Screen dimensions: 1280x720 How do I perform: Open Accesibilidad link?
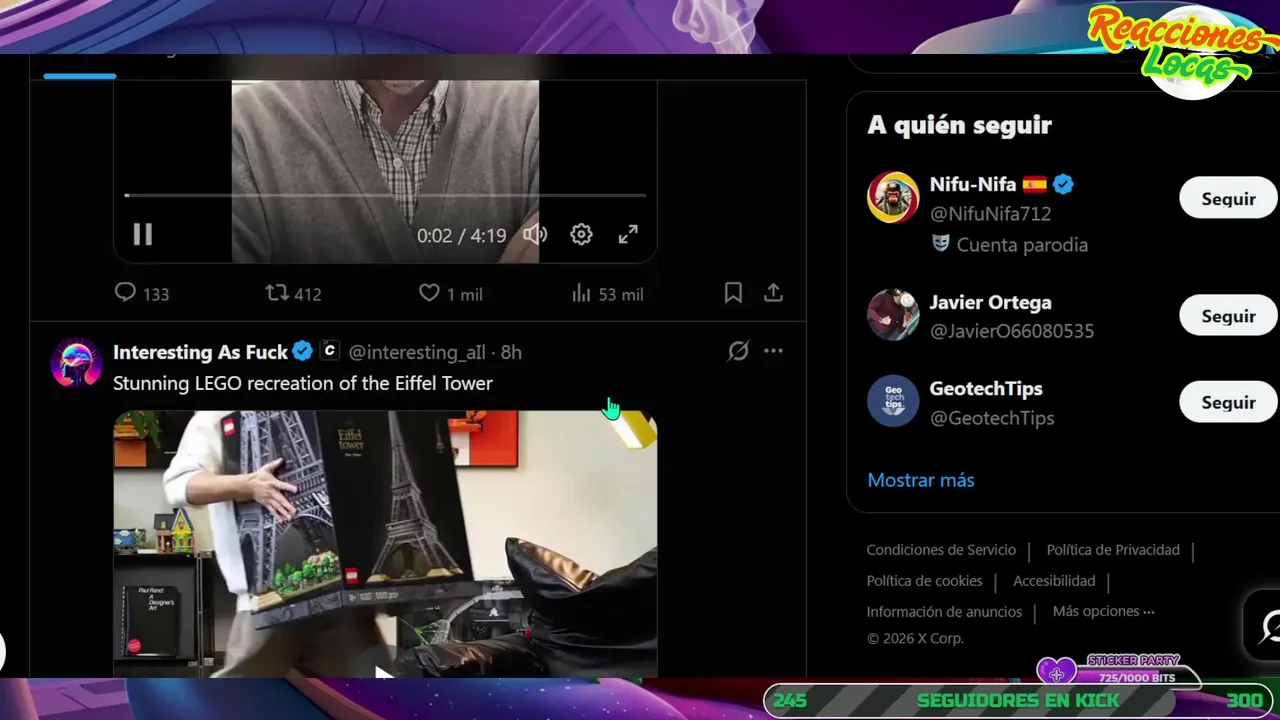(x=1054, y=581)
